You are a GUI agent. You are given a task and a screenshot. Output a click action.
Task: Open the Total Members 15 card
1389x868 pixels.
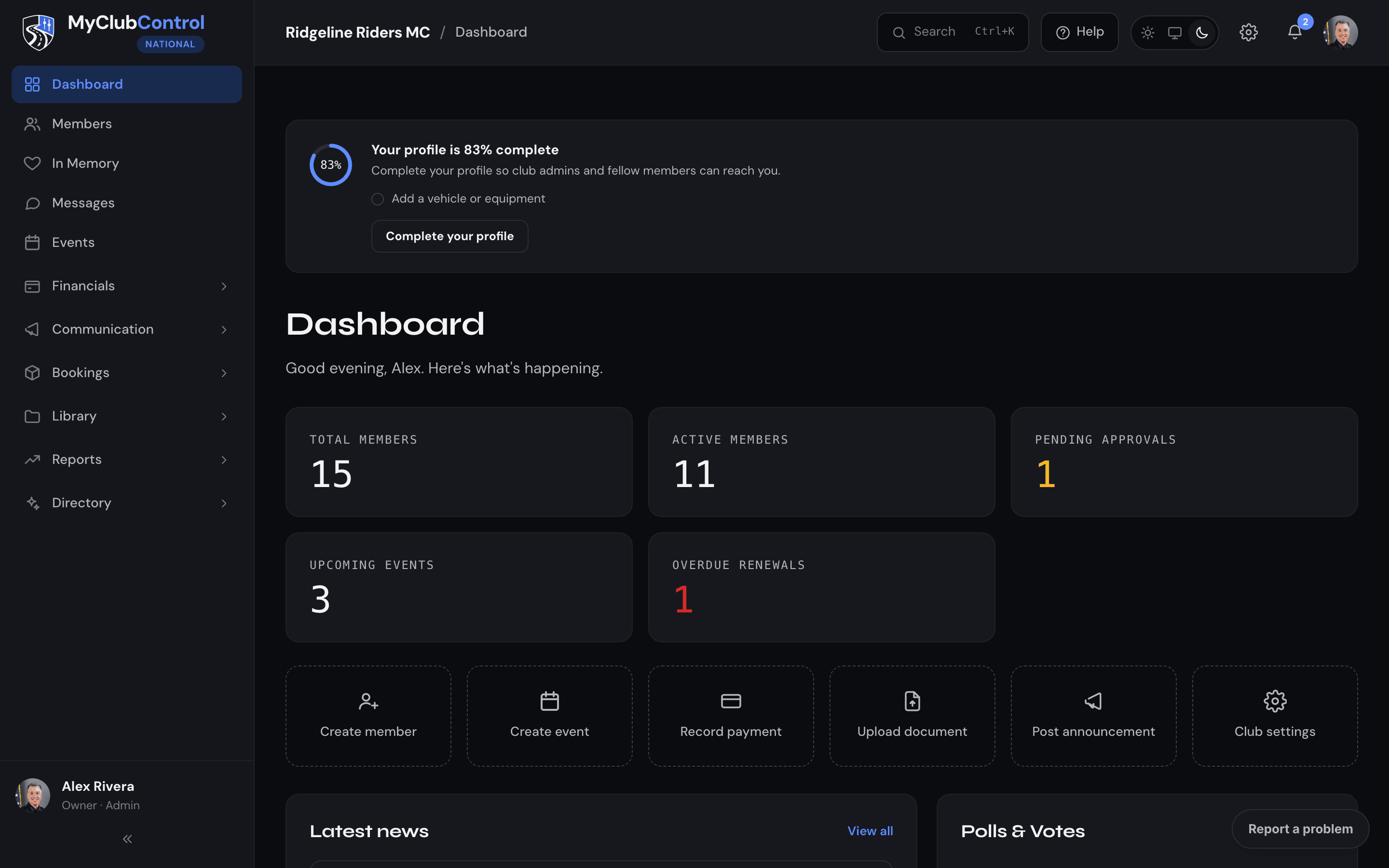pos(459,462)
